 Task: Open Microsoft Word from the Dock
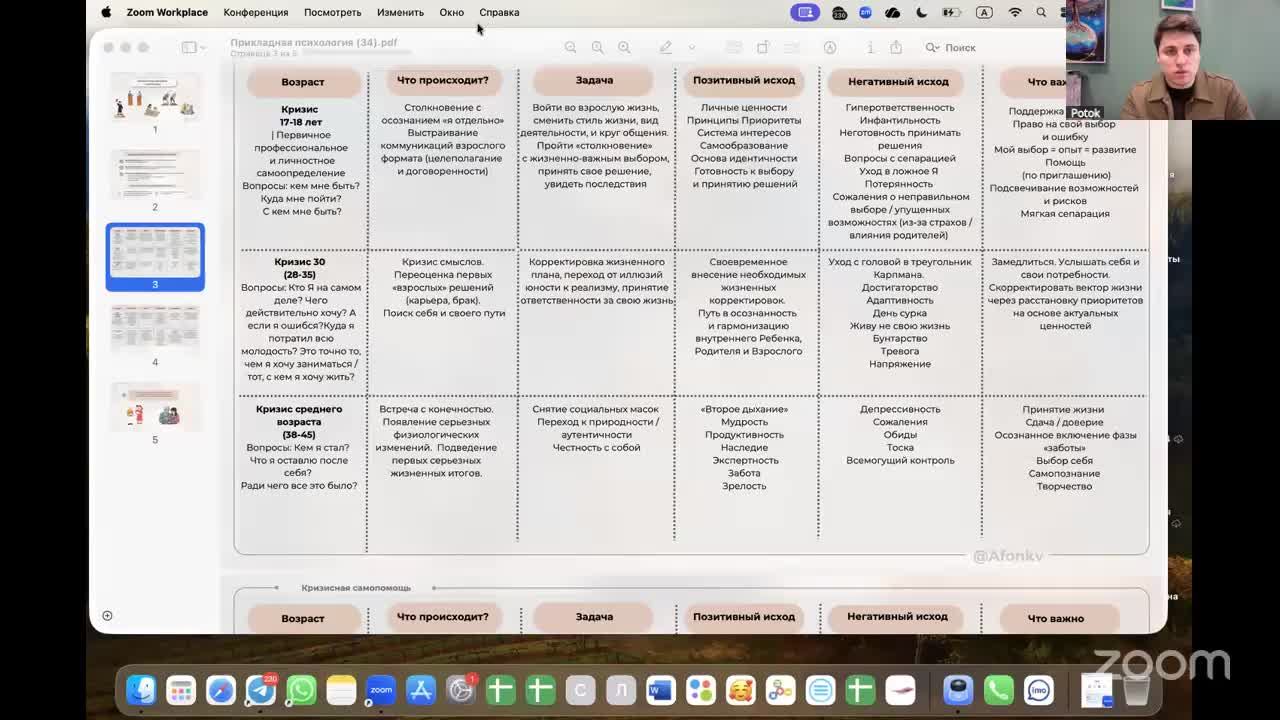660,690
